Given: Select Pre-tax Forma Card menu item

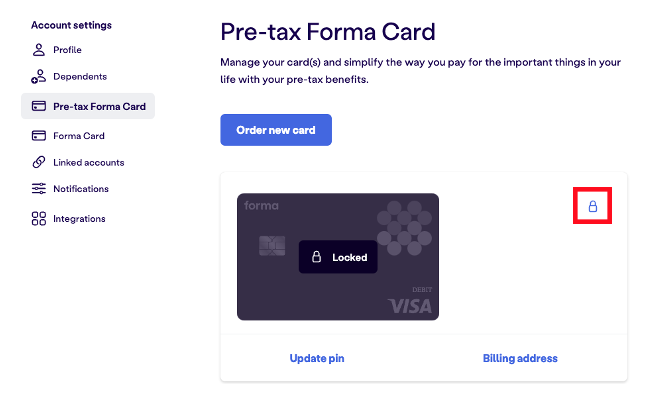Looking at the screenshot, I should 88,106.
